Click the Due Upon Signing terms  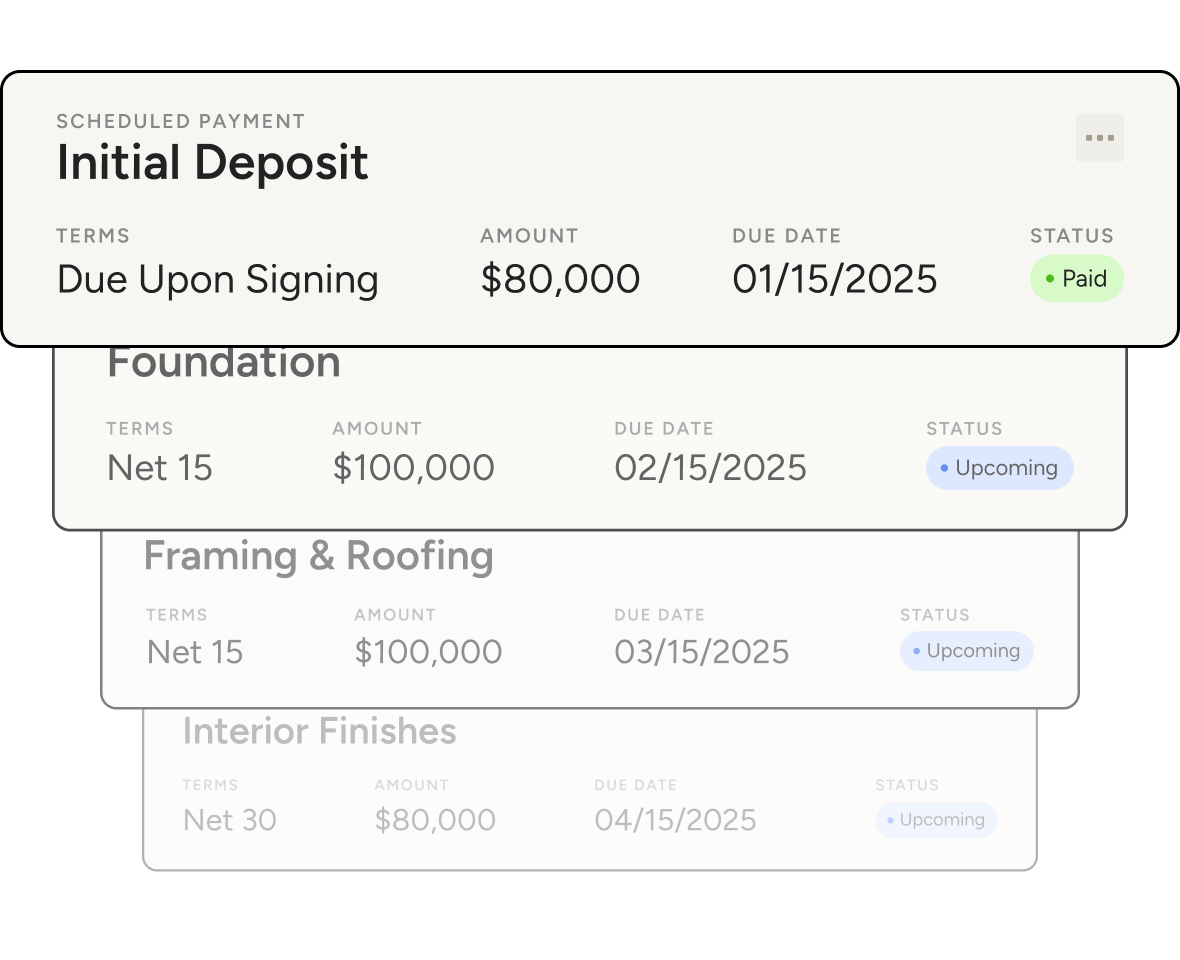218,280
